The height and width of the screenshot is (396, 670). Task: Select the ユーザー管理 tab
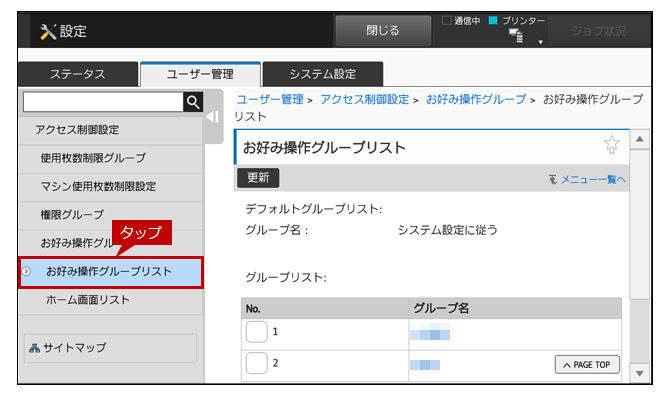200,74
